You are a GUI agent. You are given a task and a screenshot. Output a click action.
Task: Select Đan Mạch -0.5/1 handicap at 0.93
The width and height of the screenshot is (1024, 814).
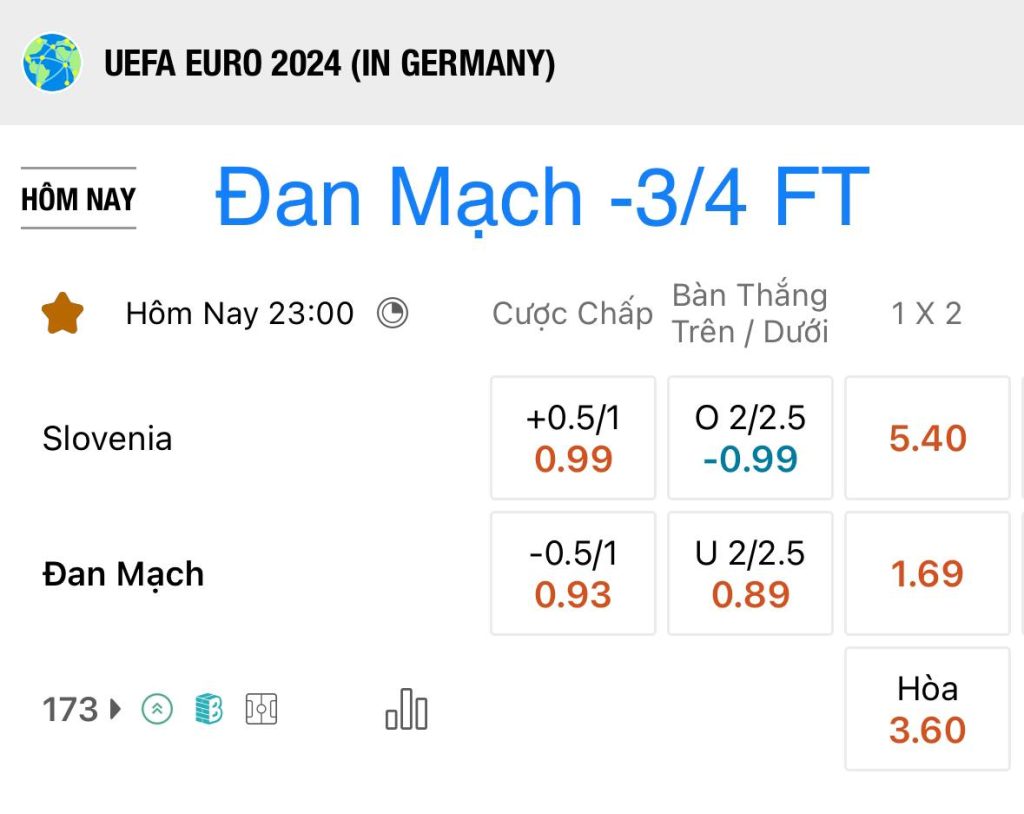click(573, 574)
